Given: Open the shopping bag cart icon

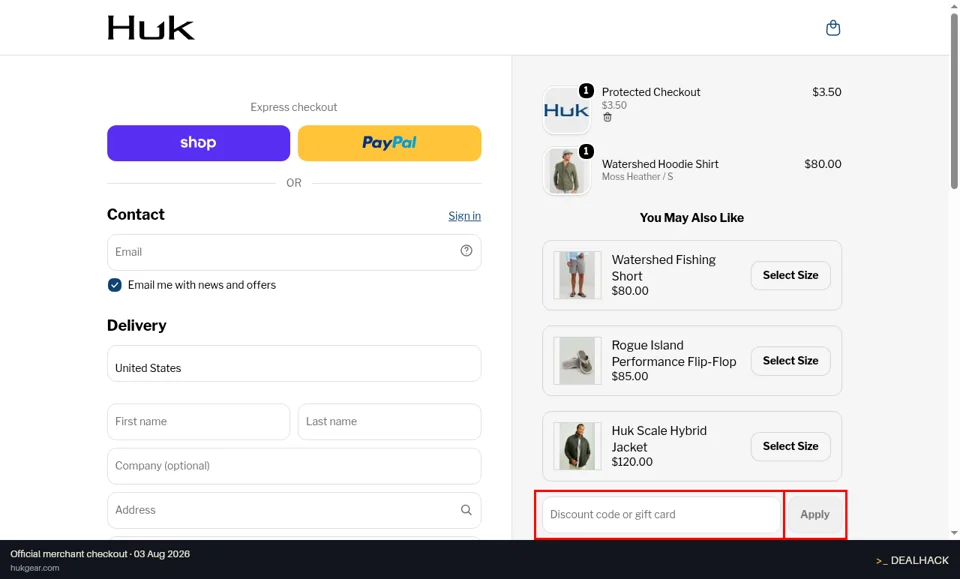Looking at the screenshot, I should coord(833,28).
